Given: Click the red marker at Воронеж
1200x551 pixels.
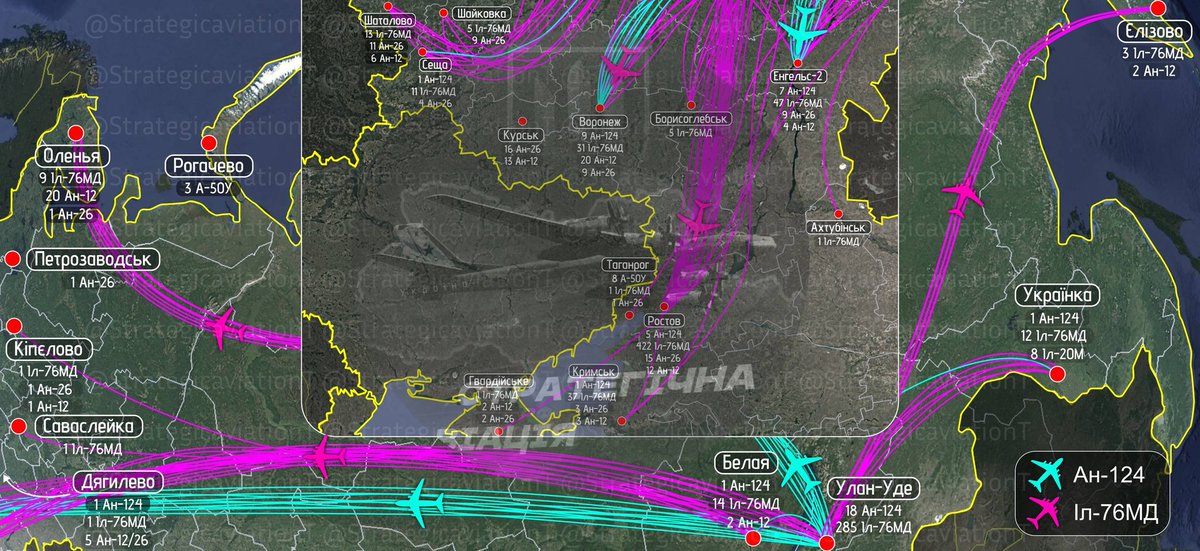Looking at the screenshot, I should click(599, 108).
